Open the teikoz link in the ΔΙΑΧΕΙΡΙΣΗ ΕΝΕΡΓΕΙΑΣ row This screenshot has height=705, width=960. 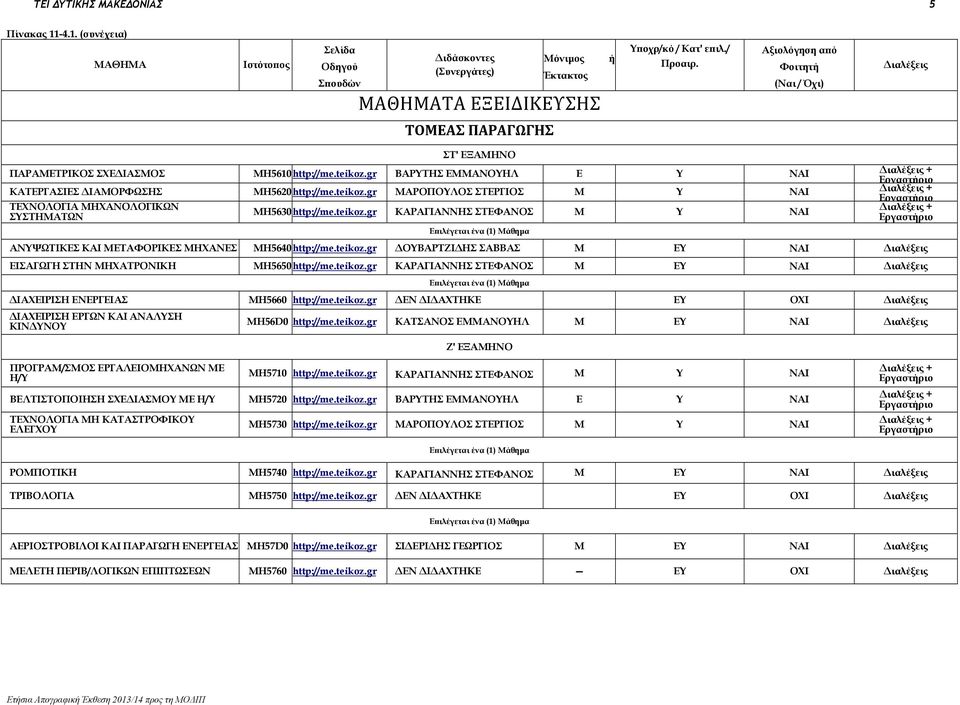334,300
